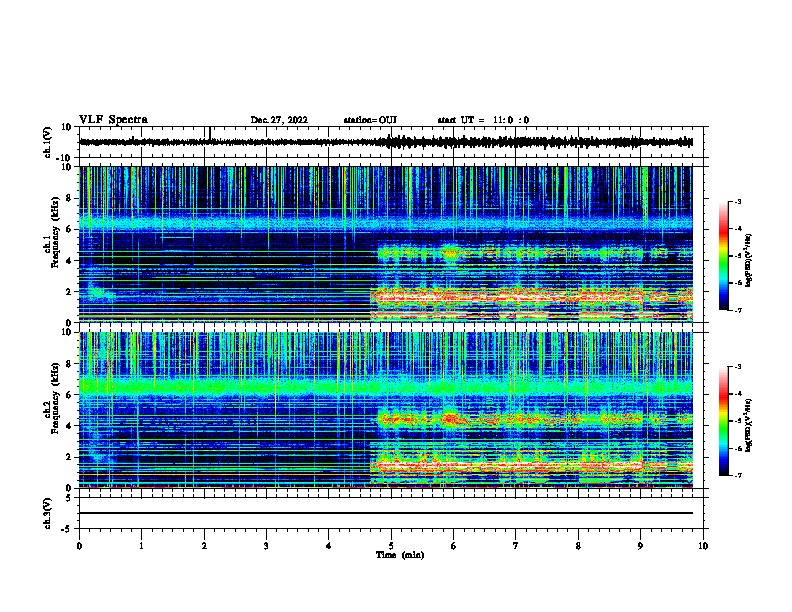792x612 pixels.
Task: Click the "2" tick on the Time axis
Action: tap(204, 546)
